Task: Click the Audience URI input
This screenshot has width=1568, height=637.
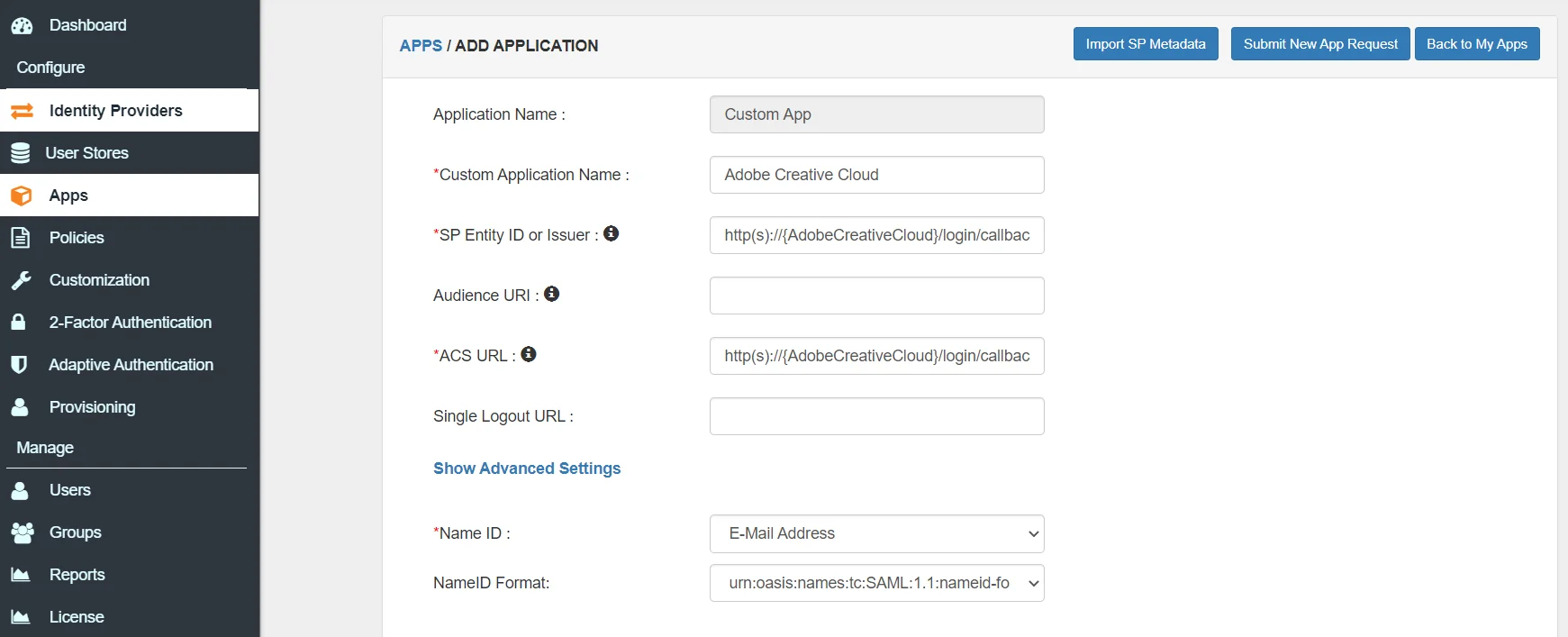Action: (x=877, y=296)
